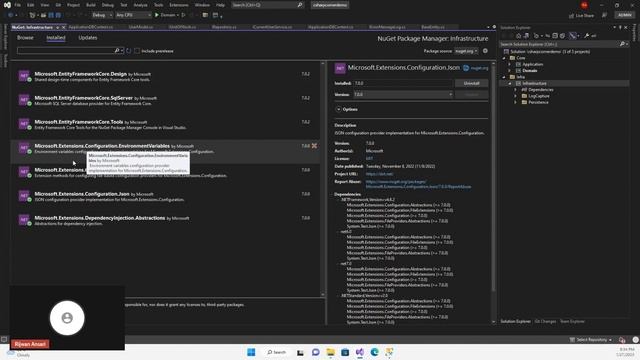
Task: Switch to the Updates tab
Action: click(x=88, y=38)
